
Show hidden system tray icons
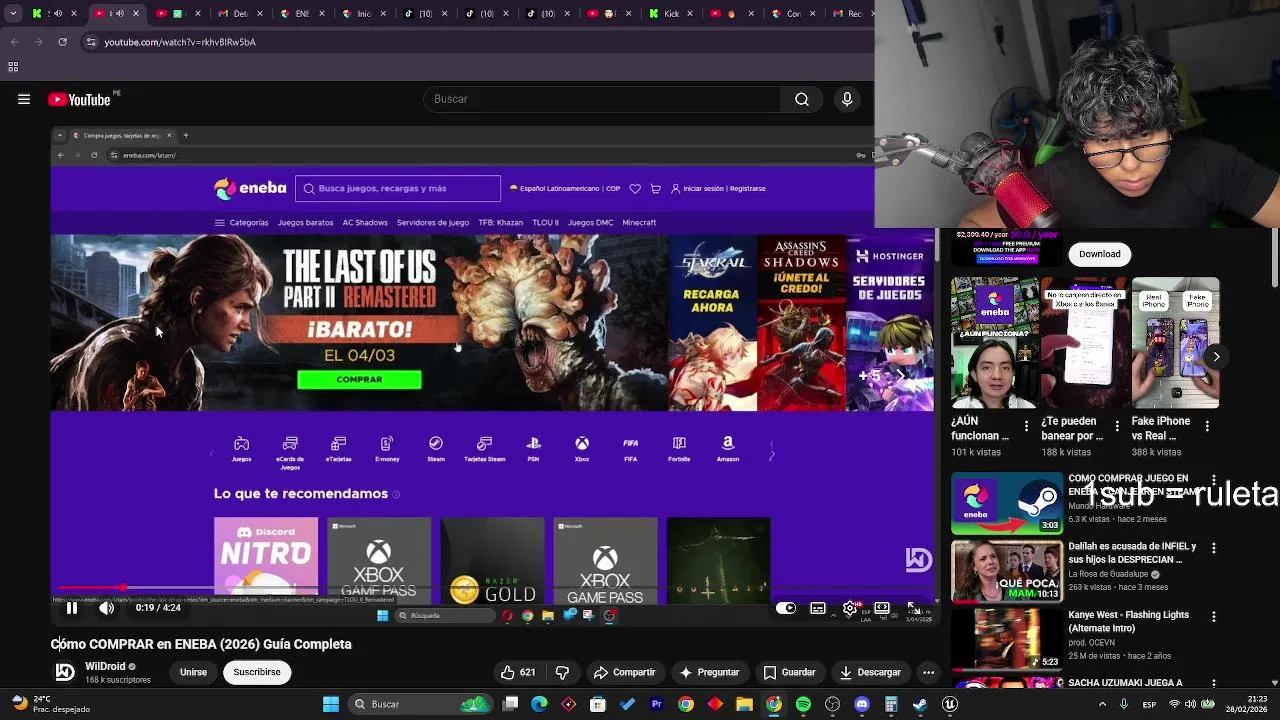pyautogui.click(x=1102, y=704)
